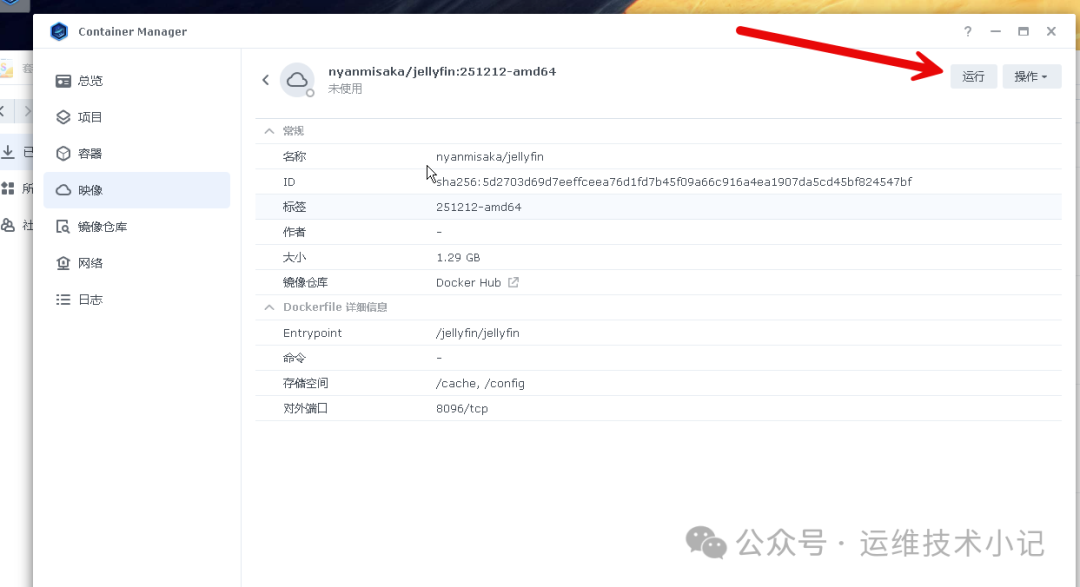The width and height of the screenshot is (1080, 587).
Task: Click the people icon in background window
Action: pos(8,225)
